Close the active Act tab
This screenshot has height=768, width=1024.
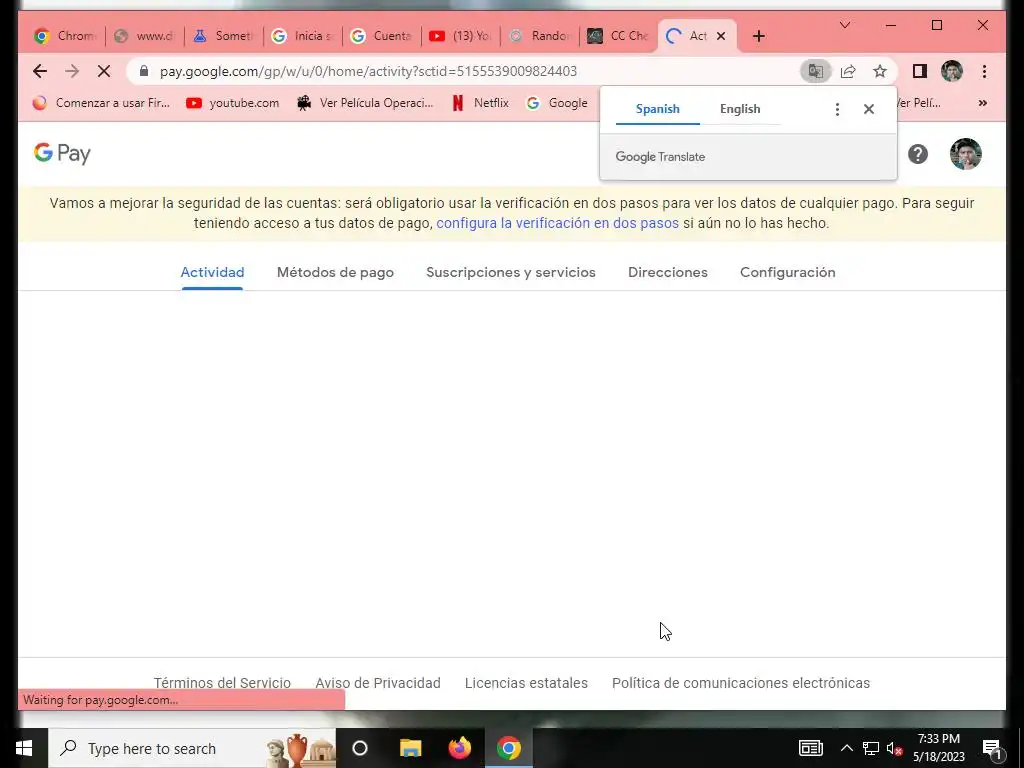point(721,36)
